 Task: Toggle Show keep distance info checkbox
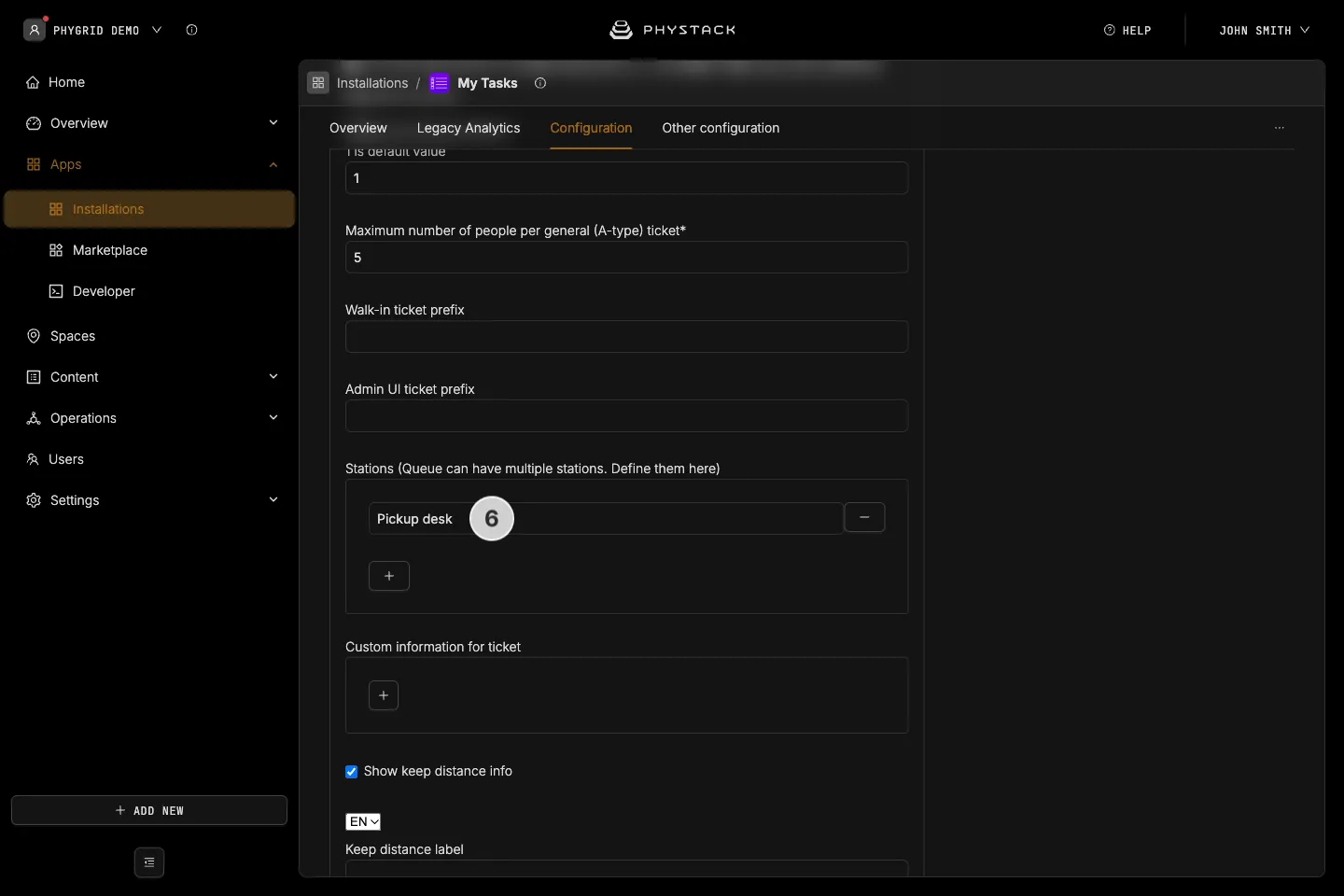tap(352, 772)
